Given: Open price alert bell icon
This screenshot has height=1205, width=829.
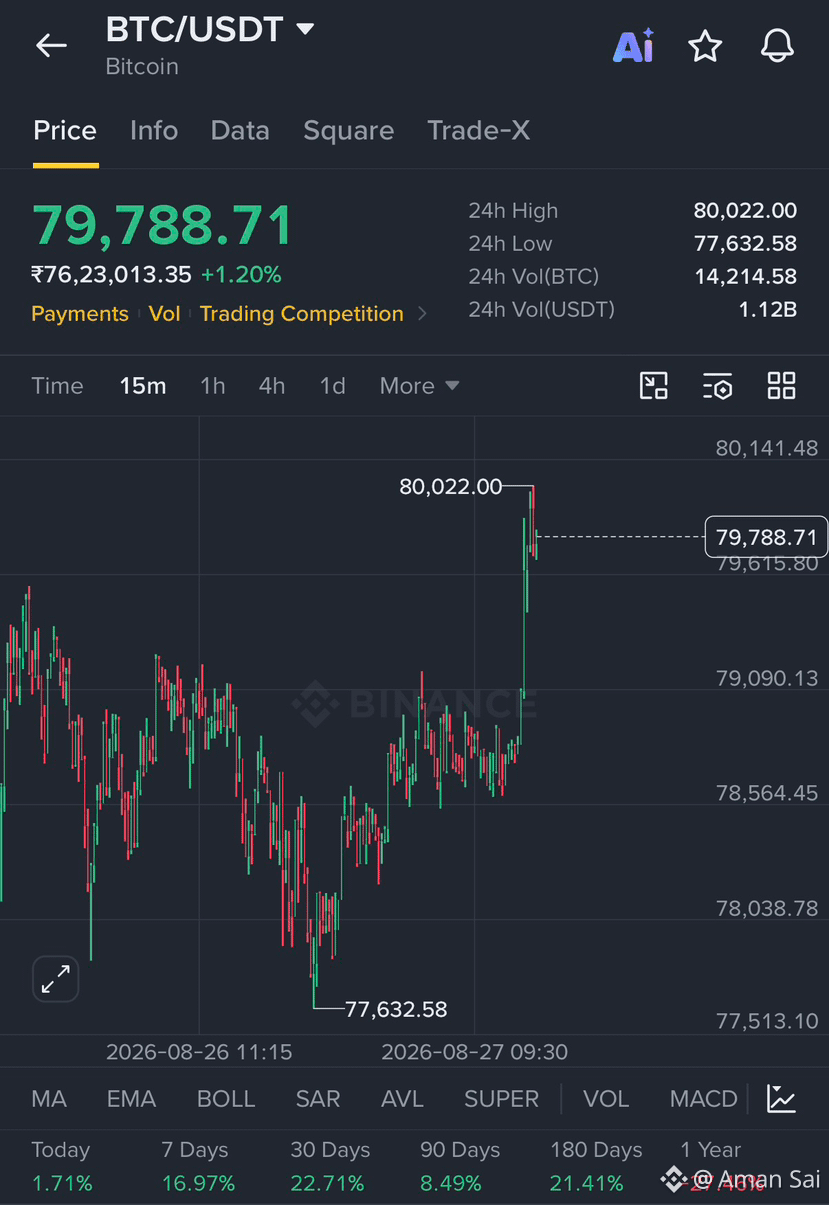Looking at the screenshot, I should click(777, 45).
